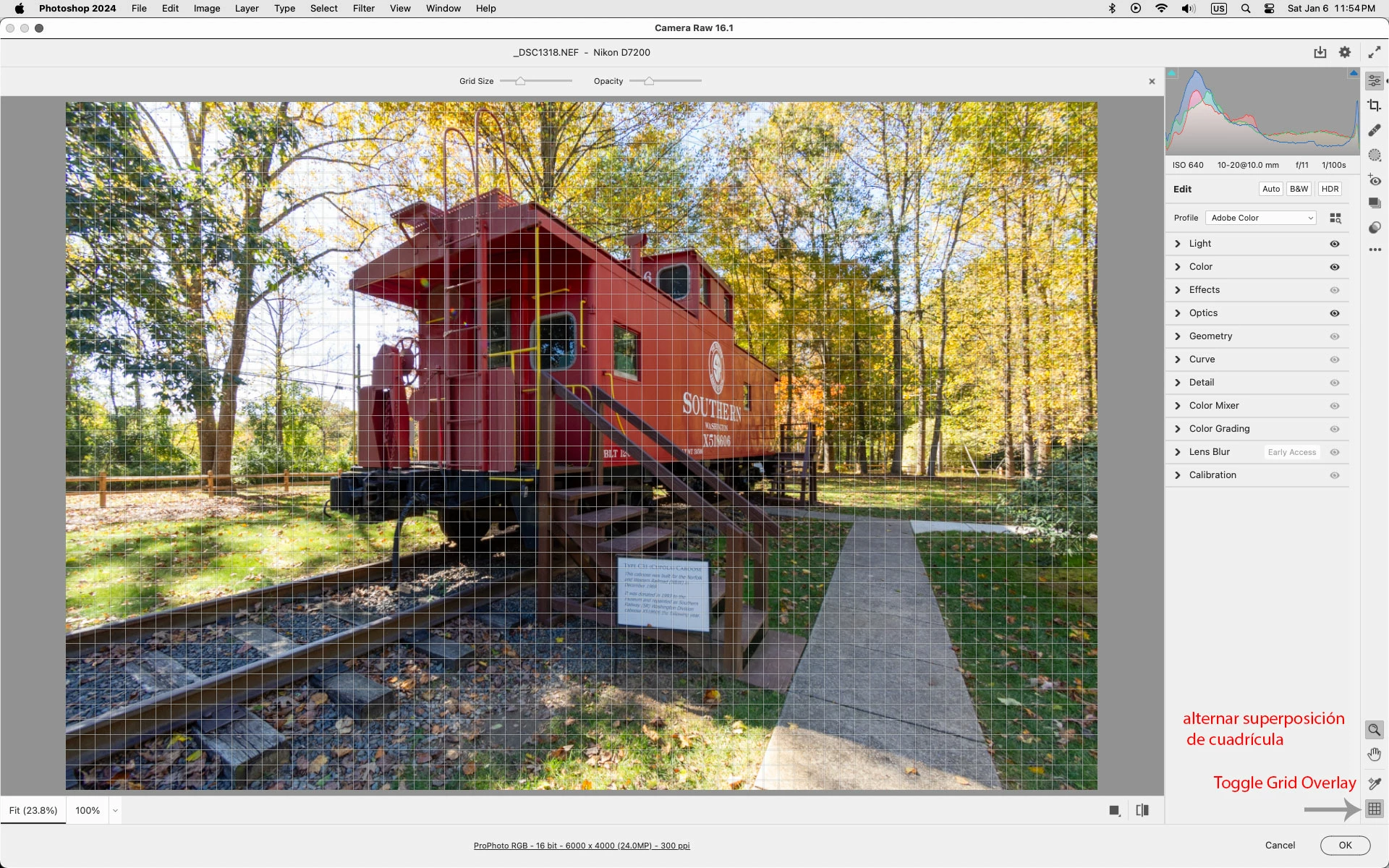Open Camera Raw preferences gear

(x=1344, y=52)
